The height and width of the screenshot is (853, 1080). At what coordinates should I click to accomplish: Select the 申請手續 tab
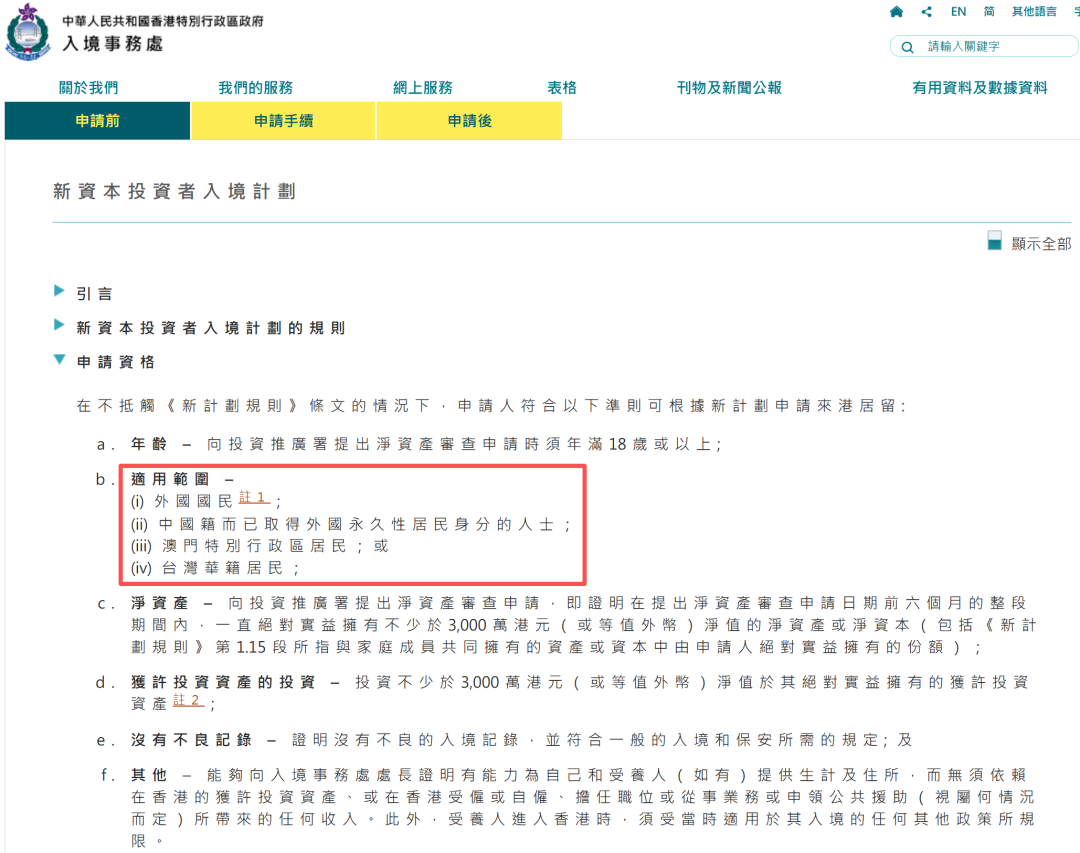[x=283, y=121]
